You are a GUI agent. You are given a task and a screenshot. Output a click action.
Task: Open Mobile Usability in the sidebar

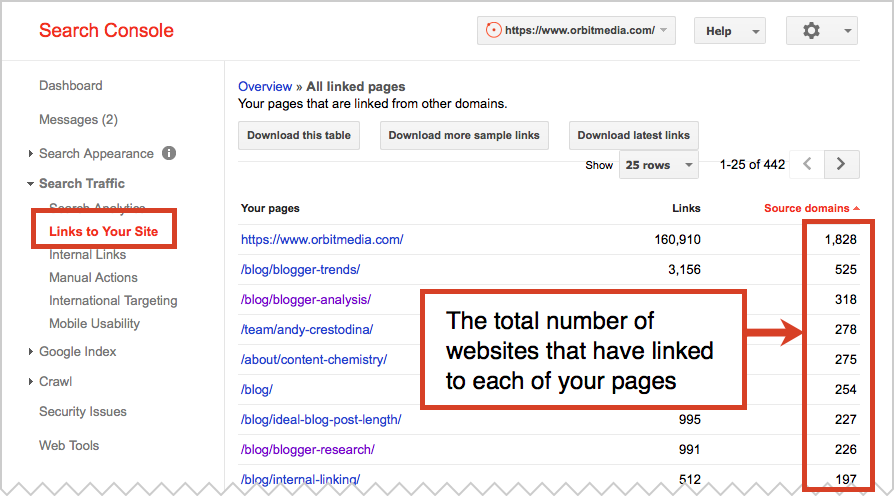[x=95, y=324]
